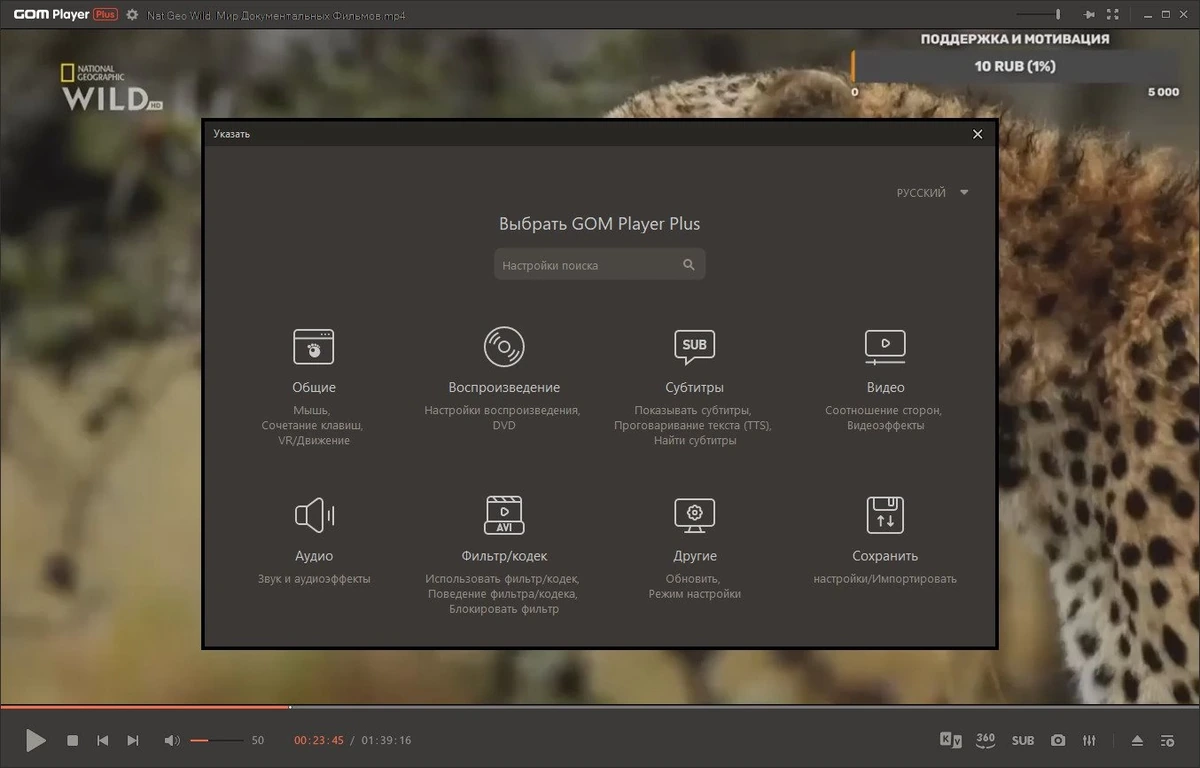Open the Аудио category label
The width and height of the screenshot is (1200, 768).
(314, 556)
